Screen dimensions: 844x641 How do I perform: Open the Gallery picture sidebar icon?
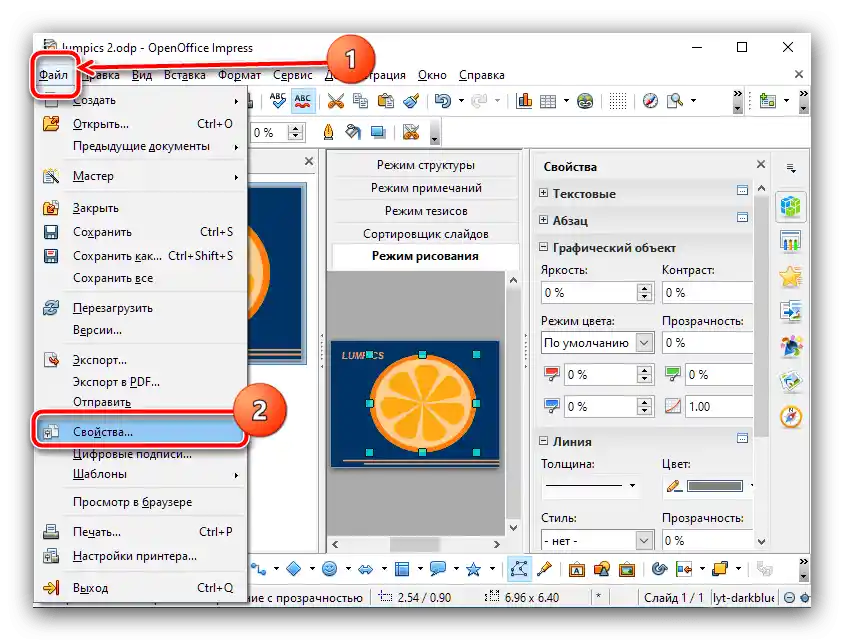(x=791, y=382)
